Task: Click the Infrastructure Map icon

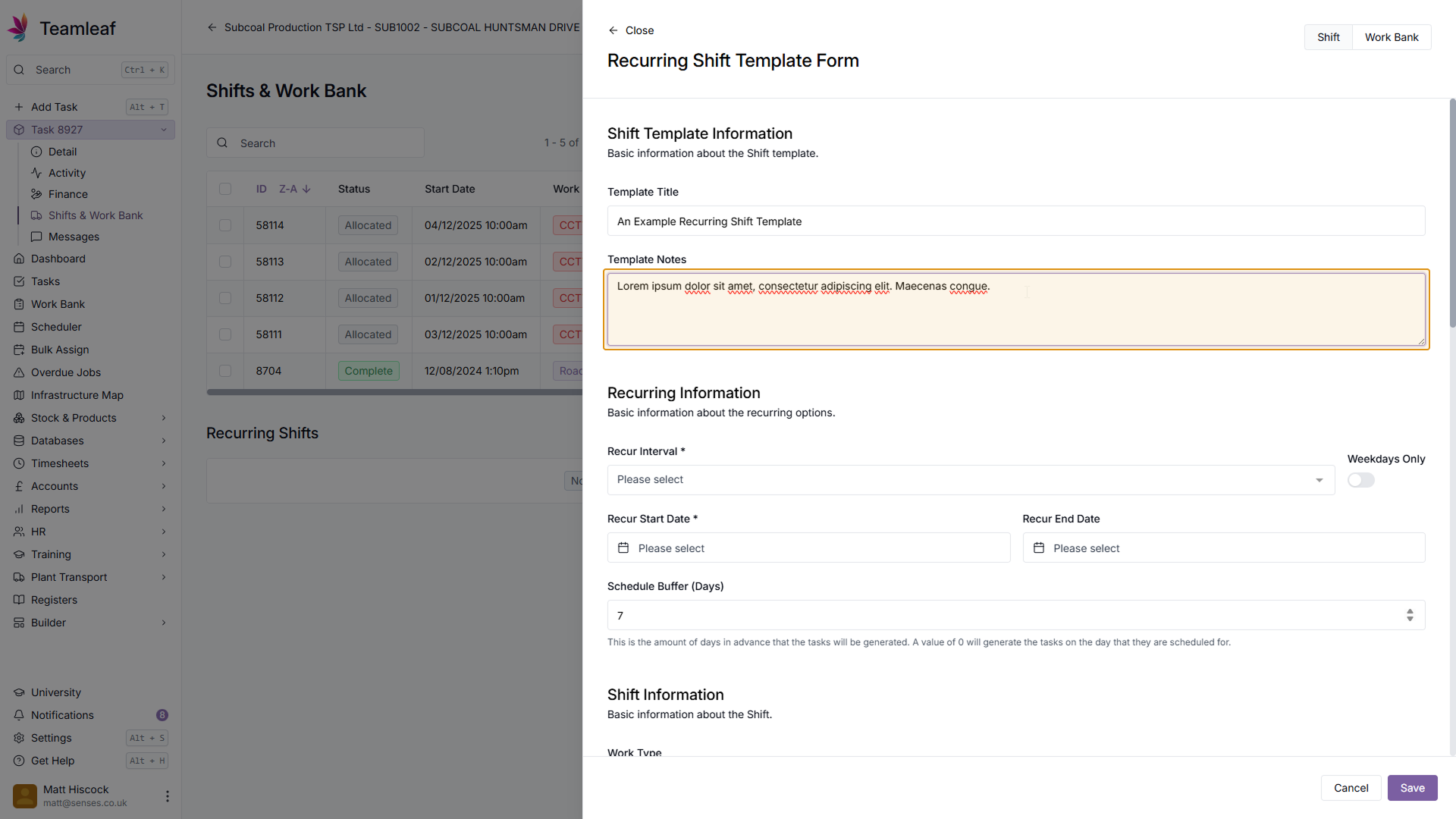Action: click(x=19, y=395)
